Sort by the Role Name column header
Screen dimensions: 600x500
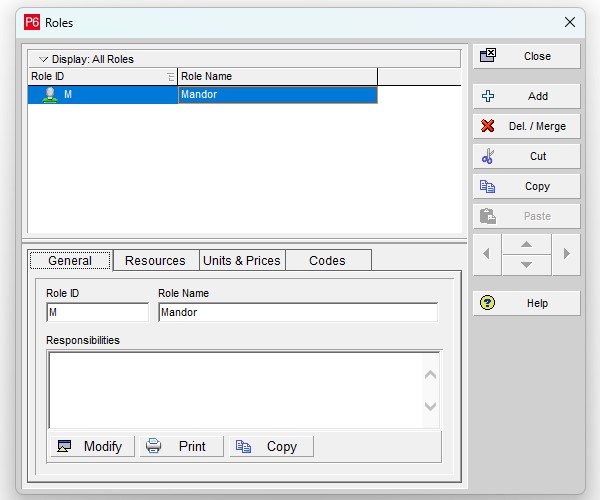point(277,77)
